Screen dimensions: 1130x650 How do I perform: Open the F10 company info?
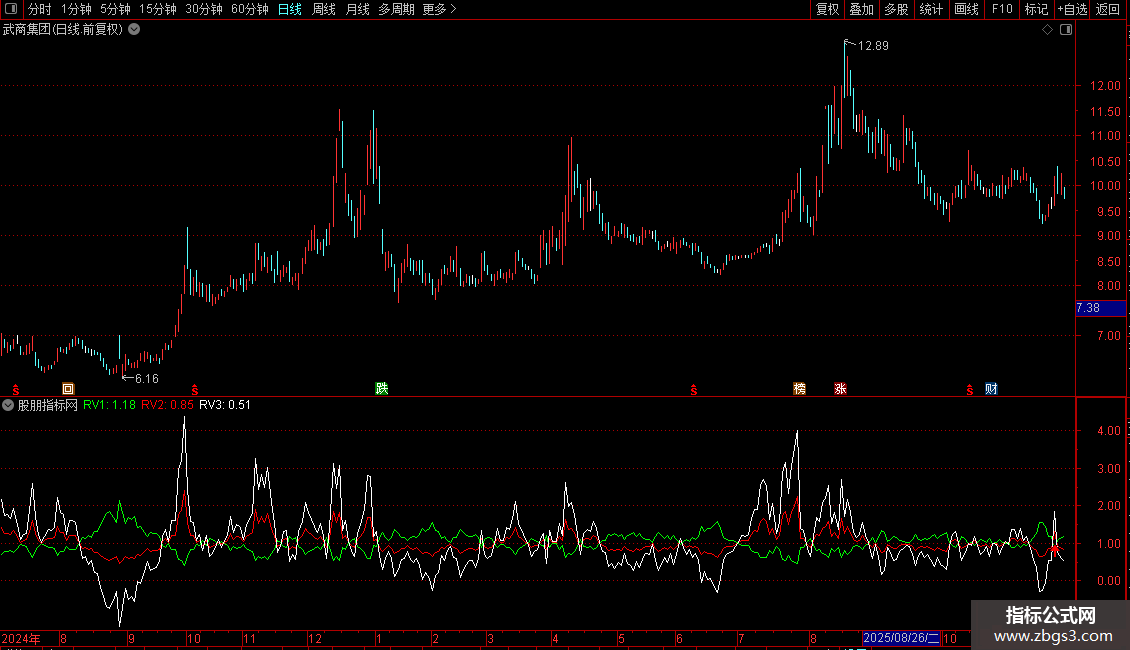(x=1002, y=9)
